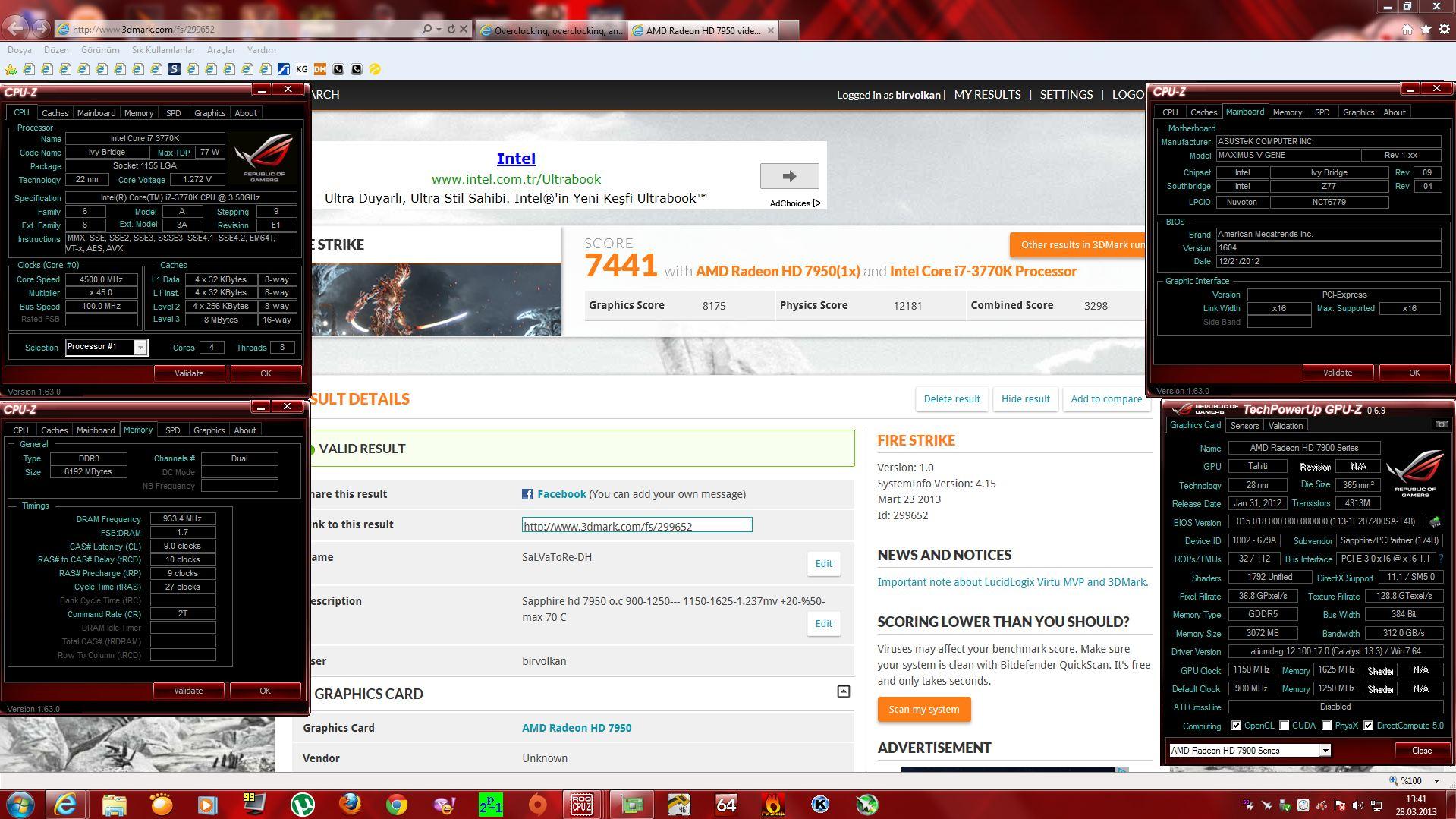Open the yellow round favorite shortcut
This screenshot has height=819, width=1456.
coord(375,69)
